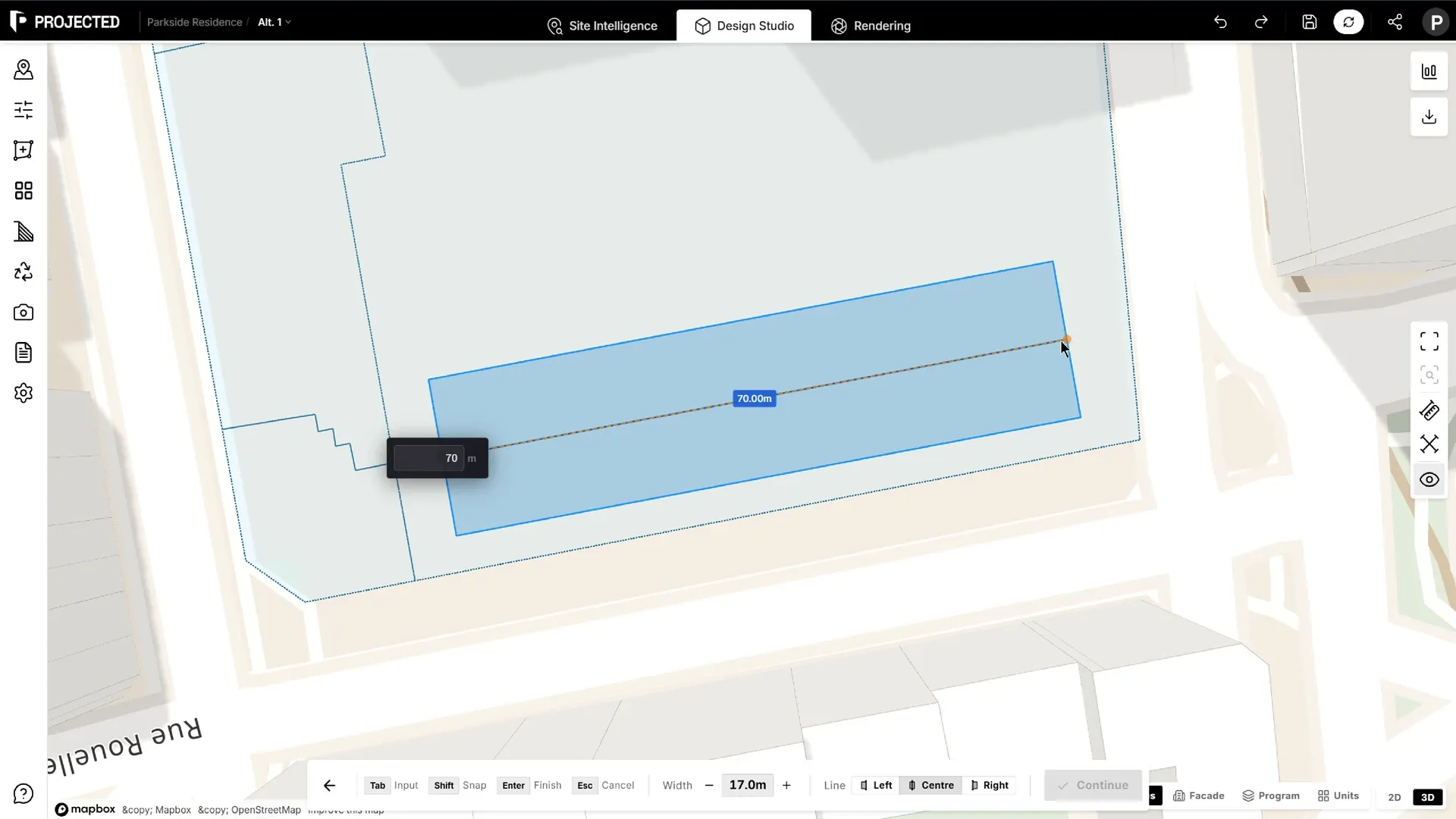Image resolution: width=1456 pixels, height=819 pixels.
Task: Switch to the Design Studio tab
Action: [744, 26]
